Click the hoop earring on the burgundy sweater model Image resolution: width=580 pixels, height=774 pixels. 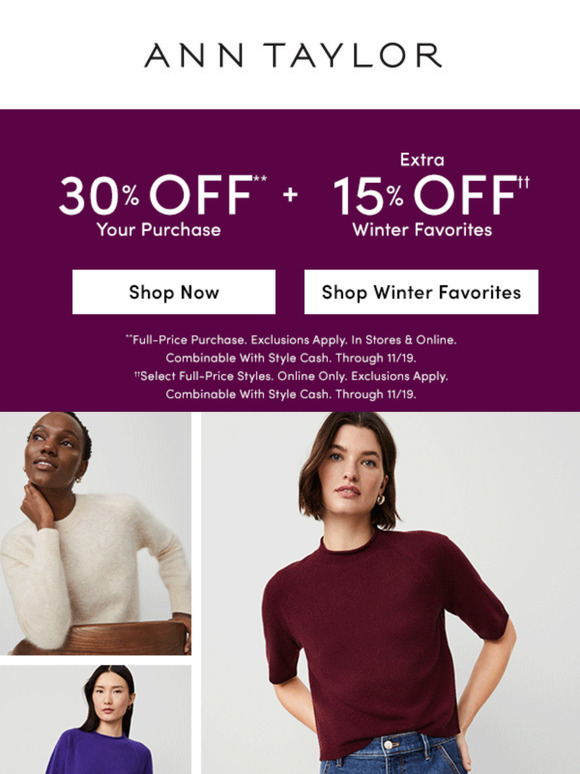click(381, 499)
